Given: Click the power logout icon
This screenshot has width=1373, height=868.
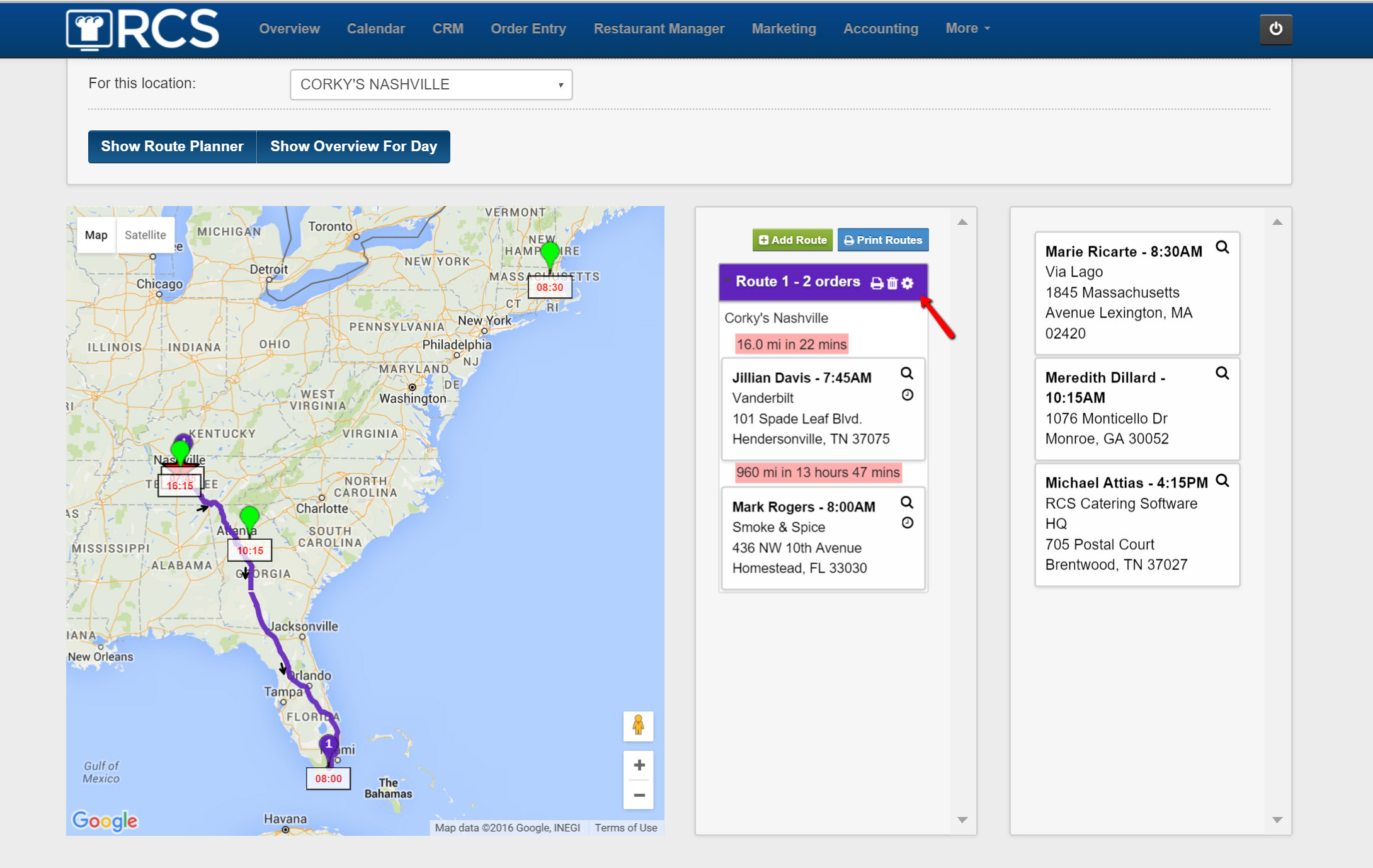Looking at the screenshot, I should point(1275,29).
